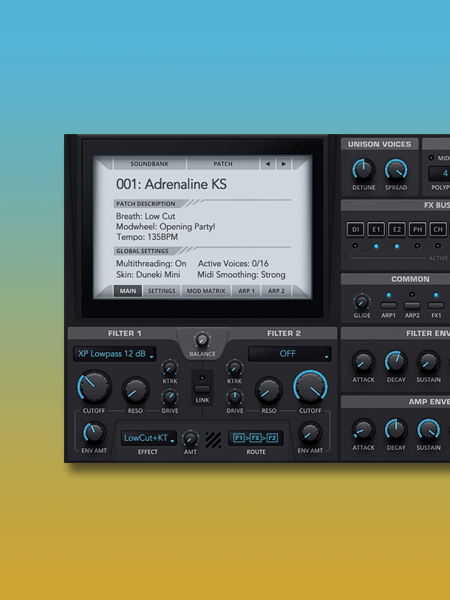This screenshot has width=450, height=600.
Task: Open Filter 1 type dropdown XP Lowpass 12 dB
Action: [x=115, y=354]
